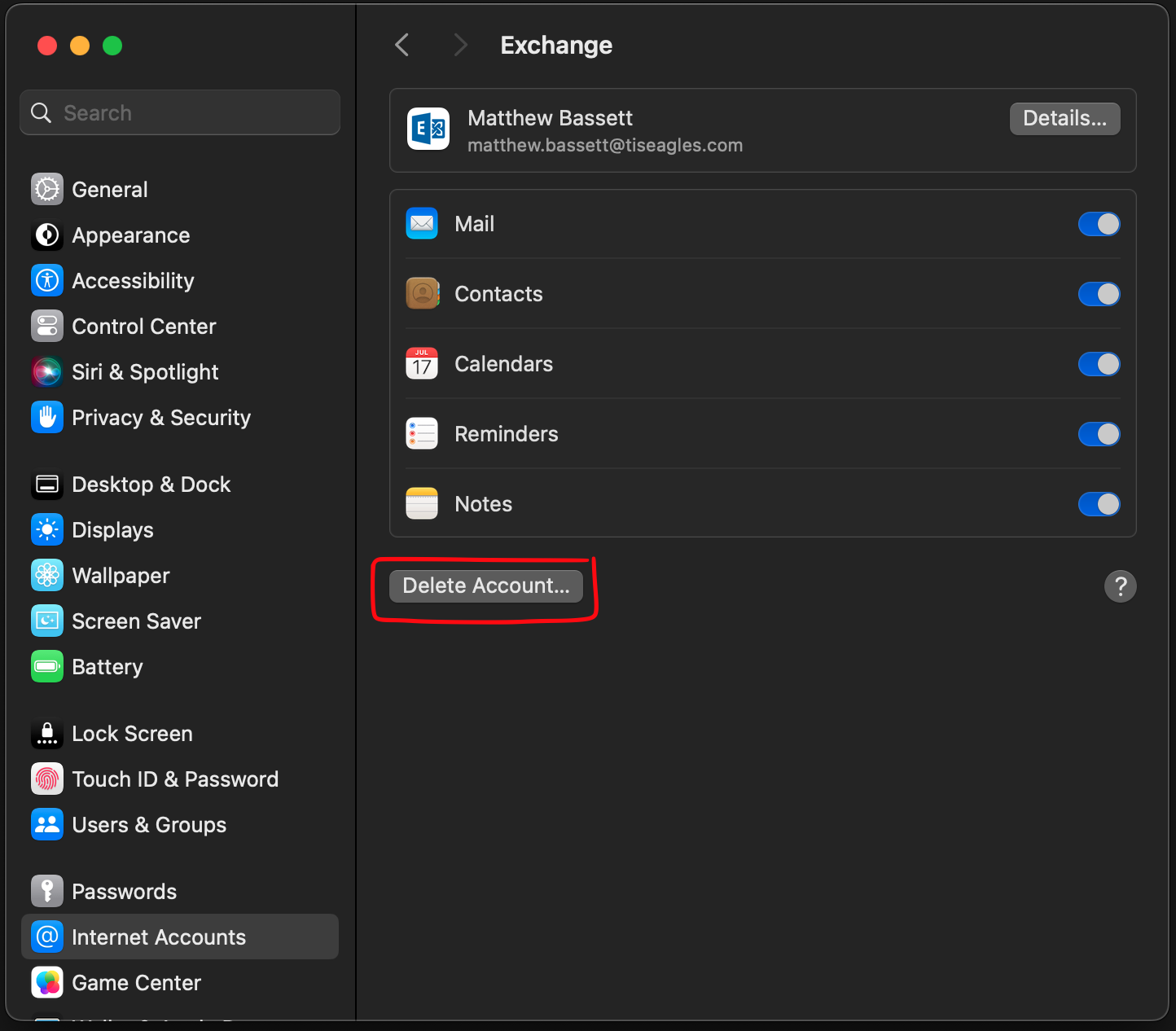Image resolution: width=1176 pixels, height=1031 pixels.
Task: Go back using the left chevron arrow
Action: pos(402,45)
